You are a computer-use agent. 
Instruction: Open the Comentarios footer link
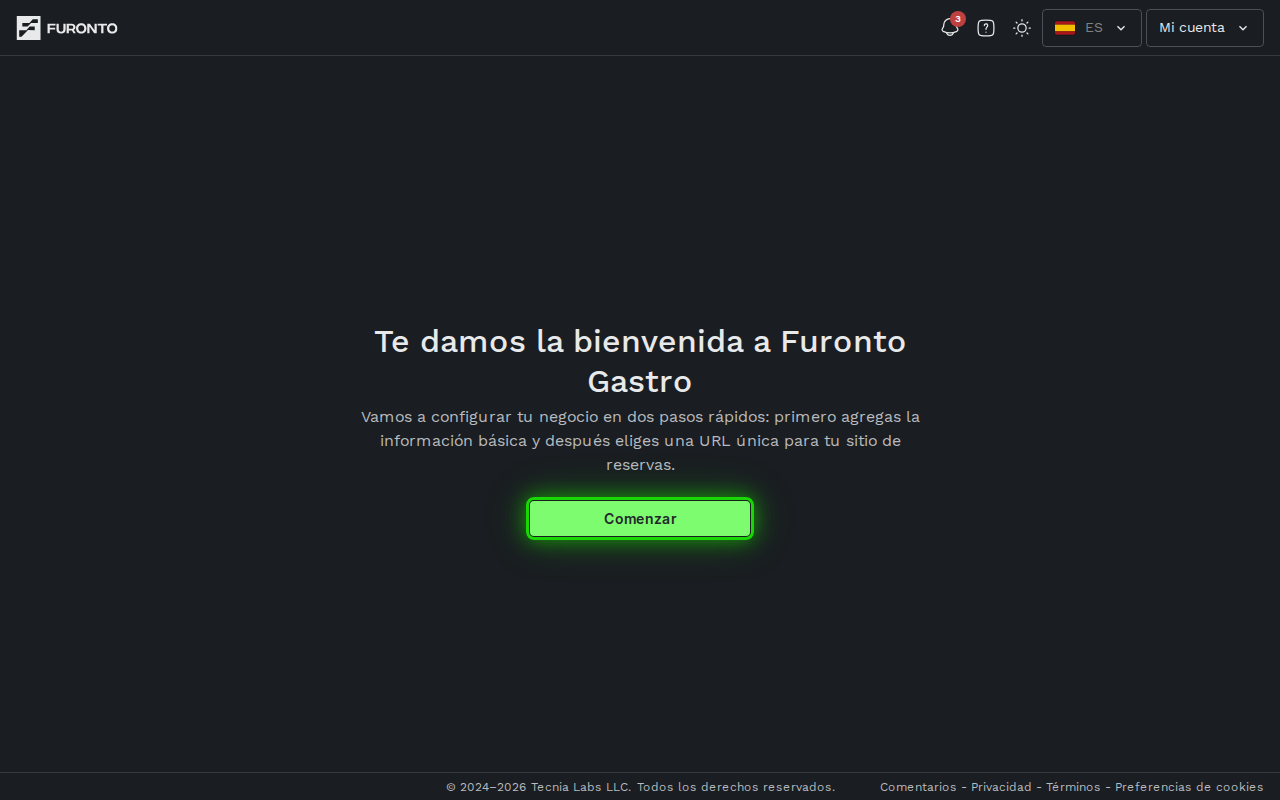pos(918,787)
